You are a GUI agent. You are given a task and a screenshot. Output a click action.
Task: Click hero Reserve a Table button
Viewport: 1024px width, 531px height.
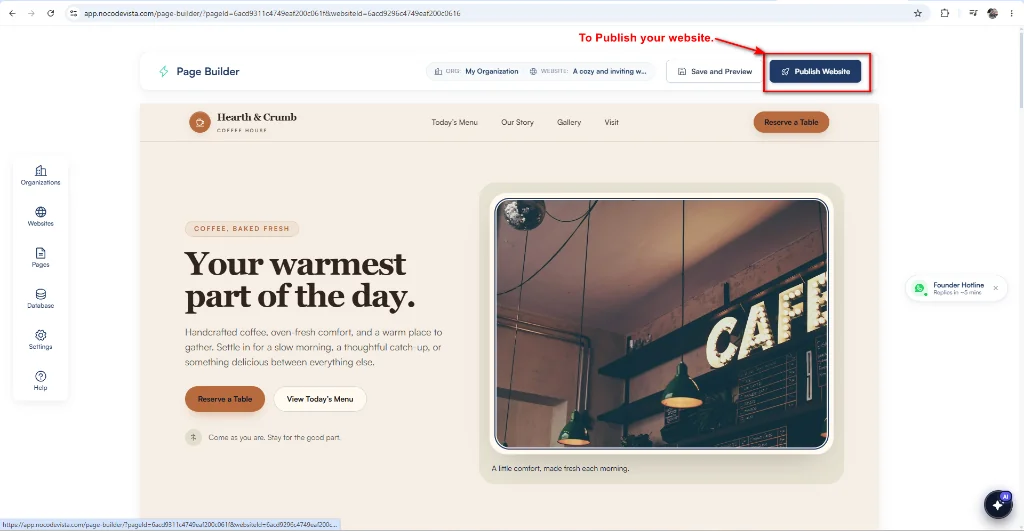point(225,399)
